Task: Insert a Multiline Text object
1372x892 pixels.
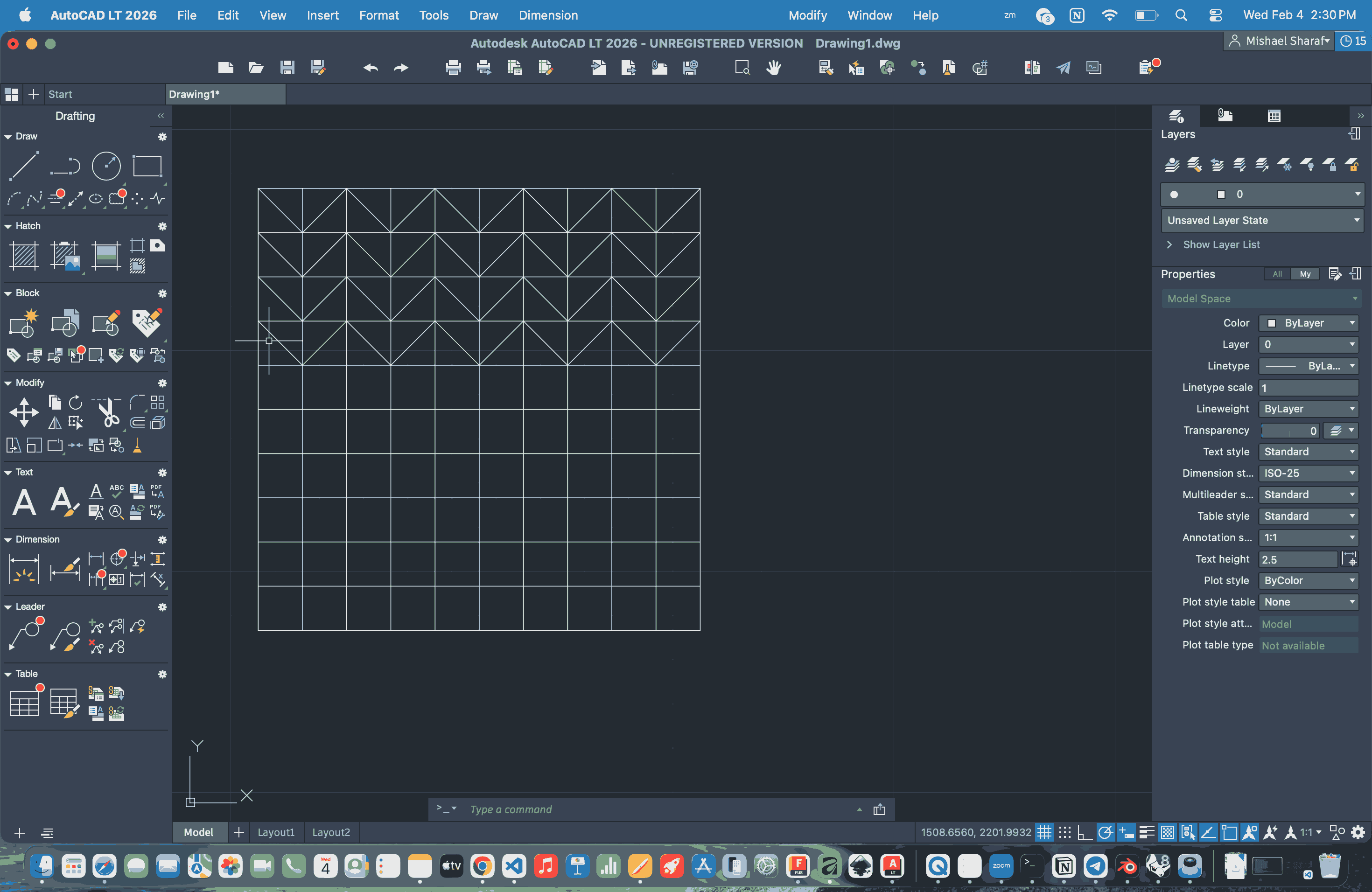Action: pos(24,502)
